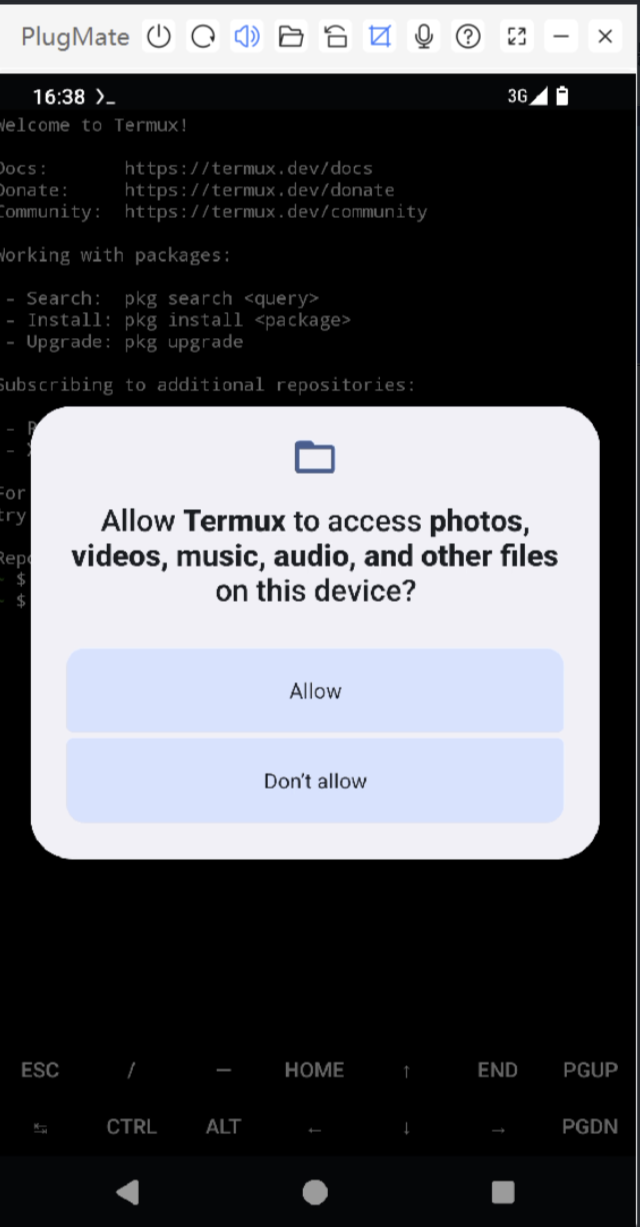Click the screen rotate lock icon
This screenshot has height=1227, width=640.
point(335,37)
